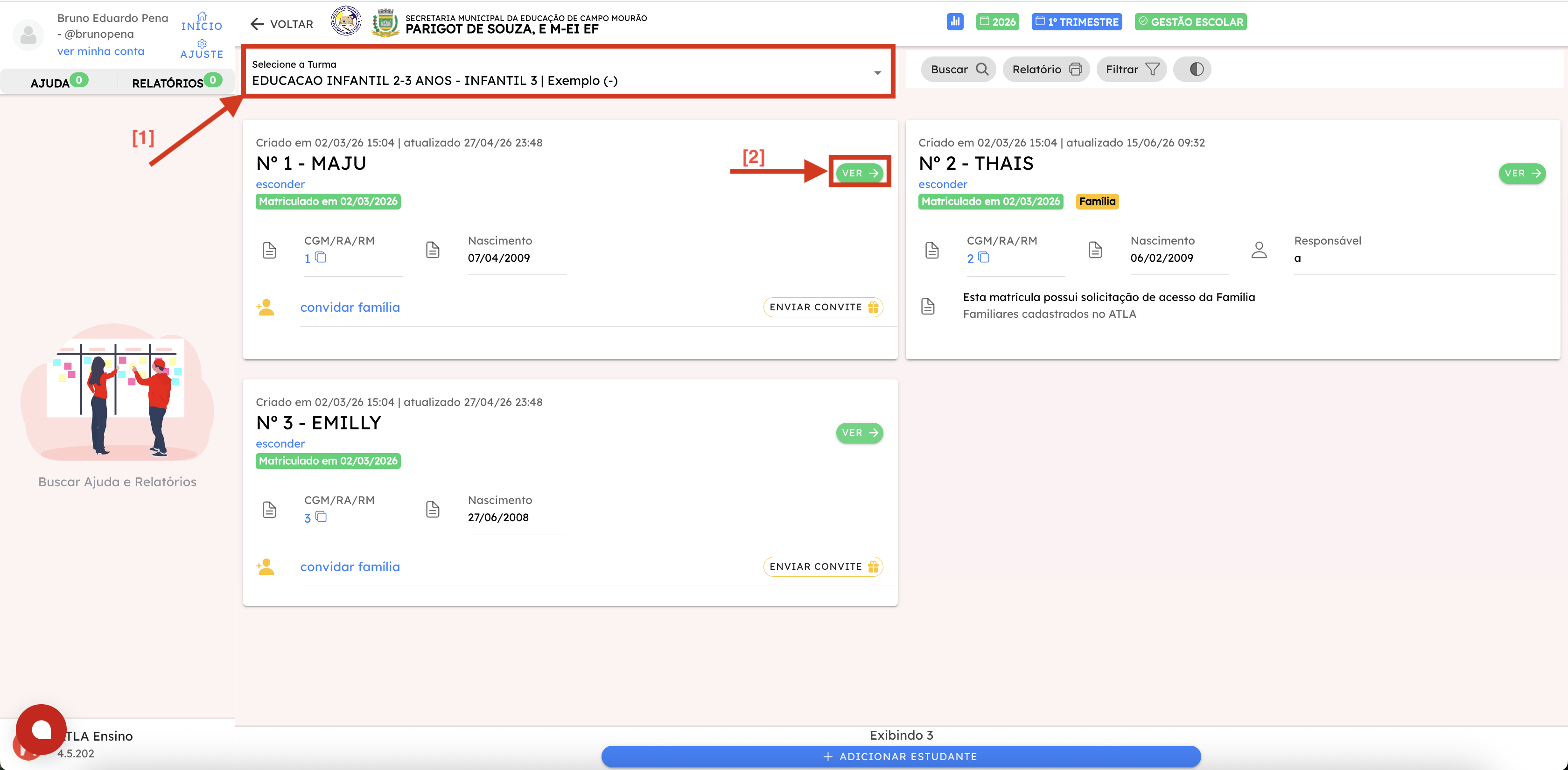
Task: Send family invite for MAJU
Action: (823, 308)
